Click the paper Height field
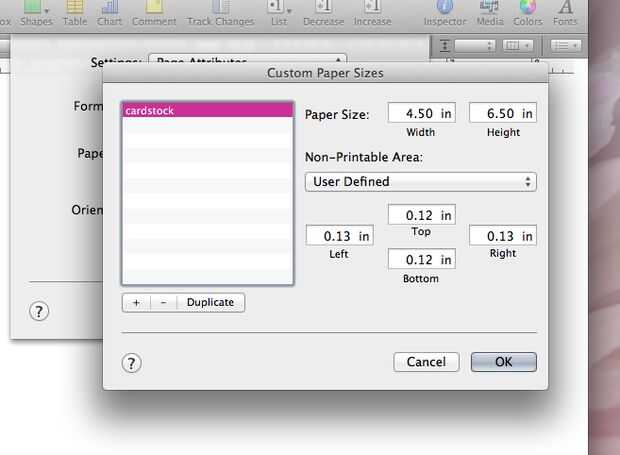This screenshot has height=455, width=620. click(x=503, y=113)
